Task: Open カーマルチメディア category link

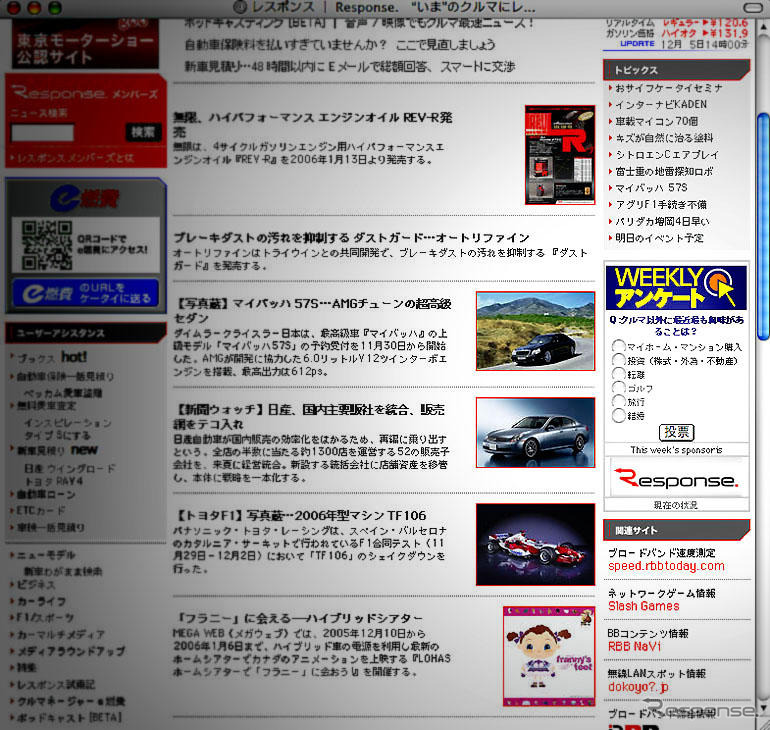Action: pos(61,634)
